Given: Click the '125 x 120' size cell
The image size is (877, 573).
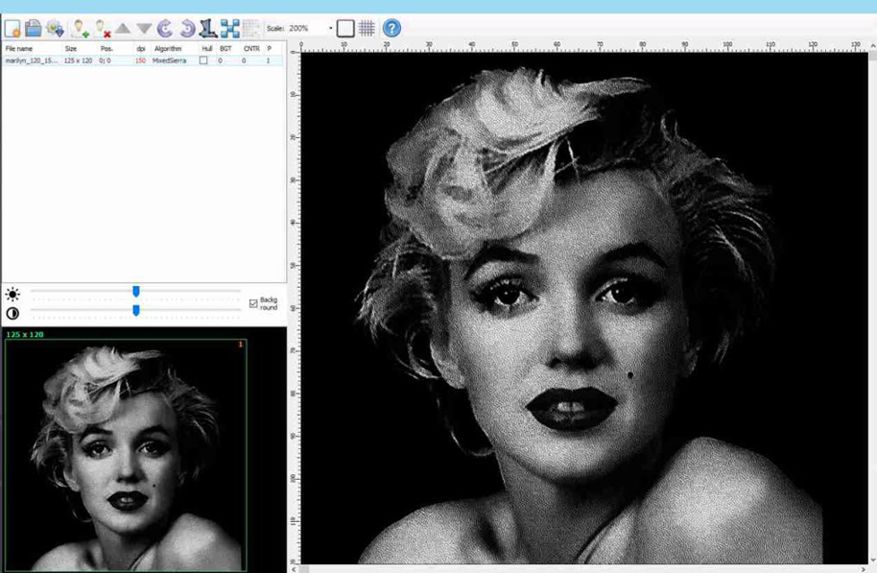Looking at the screenshot, I should pos(78,60).
